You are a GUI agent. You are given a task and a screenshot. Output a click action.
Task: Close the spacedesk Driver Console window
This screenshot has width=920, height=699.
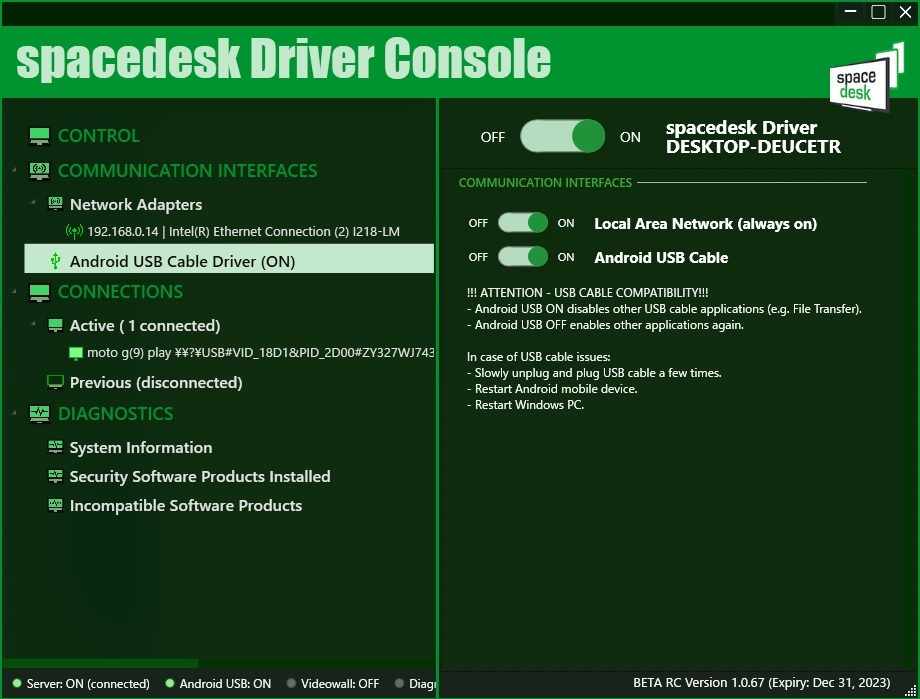905,12
